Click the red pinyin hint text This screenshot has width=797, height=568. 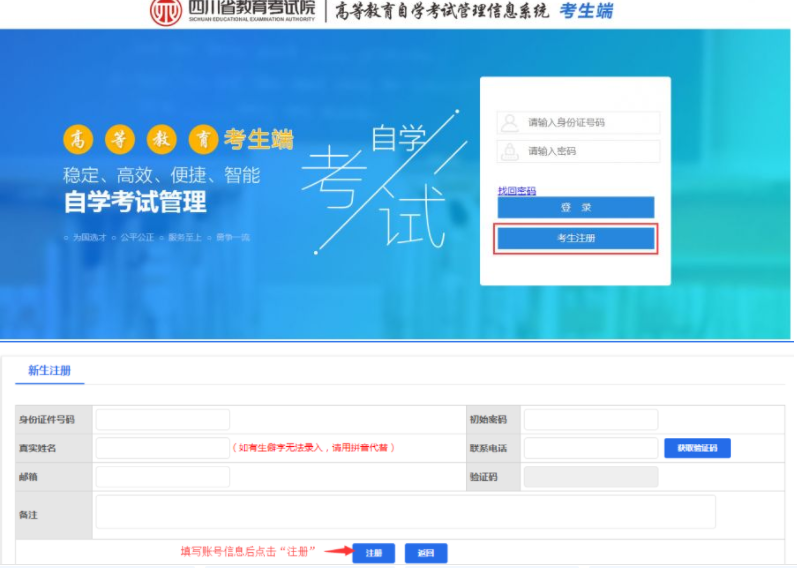coord(313,447)
